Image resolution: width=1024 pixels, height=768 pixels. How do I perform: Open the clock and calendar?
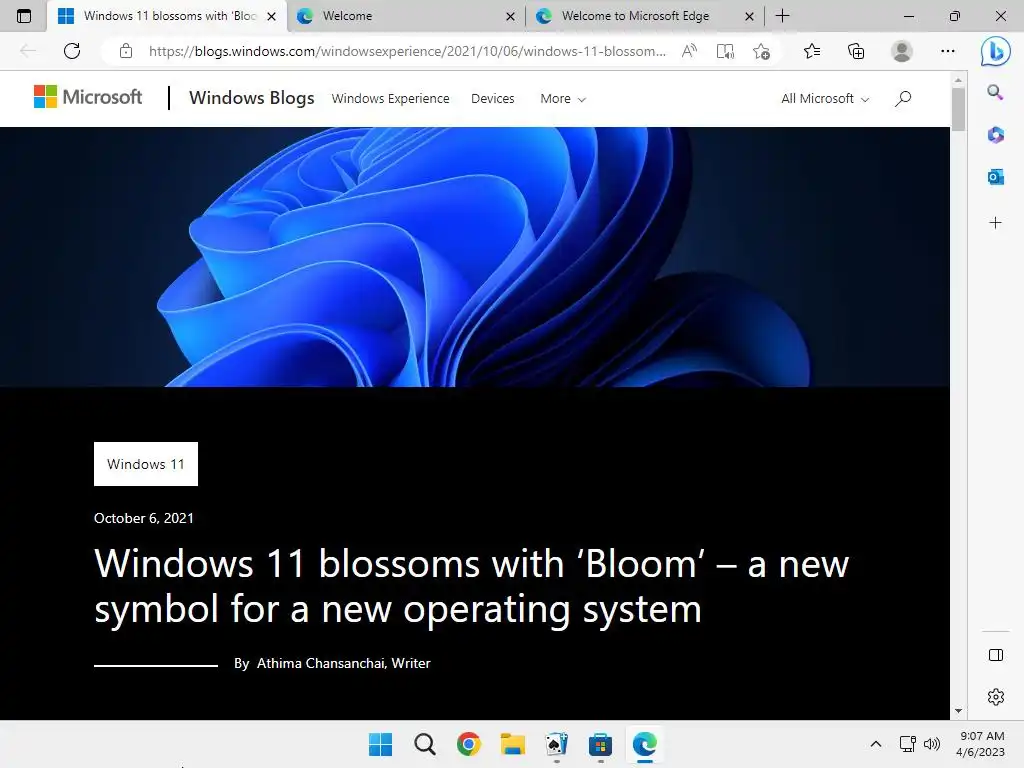(x=981, y=744)
